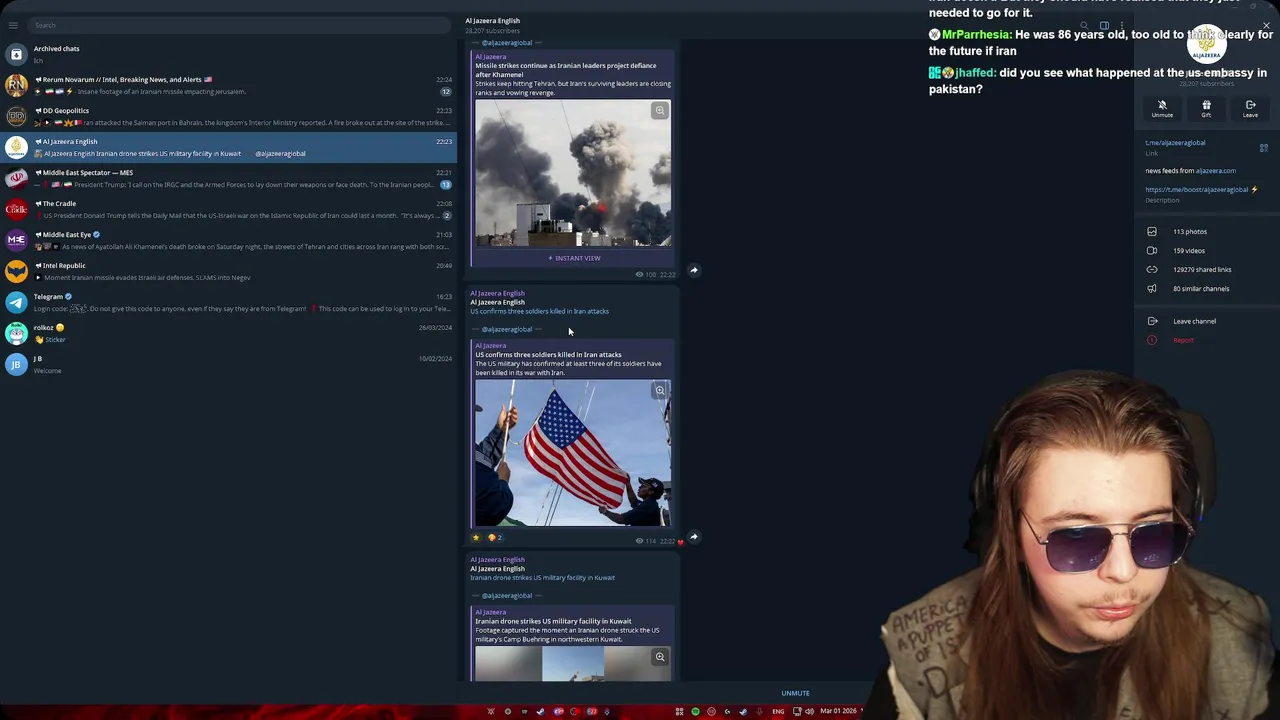Open the hamburger main menu
The height and width of the screenshot is (720, 1280).
tap(13, 25)
